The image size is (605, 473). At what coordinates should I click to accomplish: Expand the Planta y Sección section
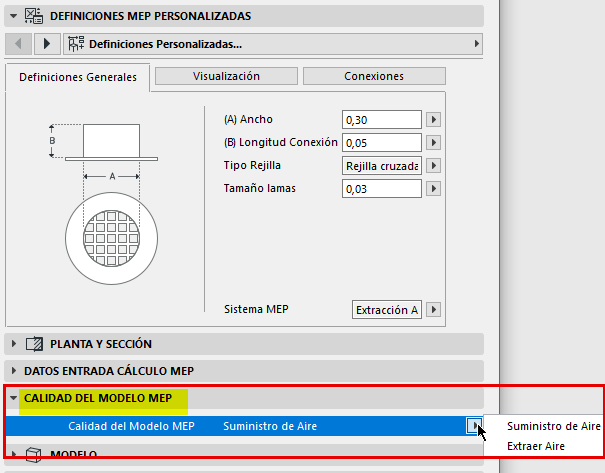(14, 343)
